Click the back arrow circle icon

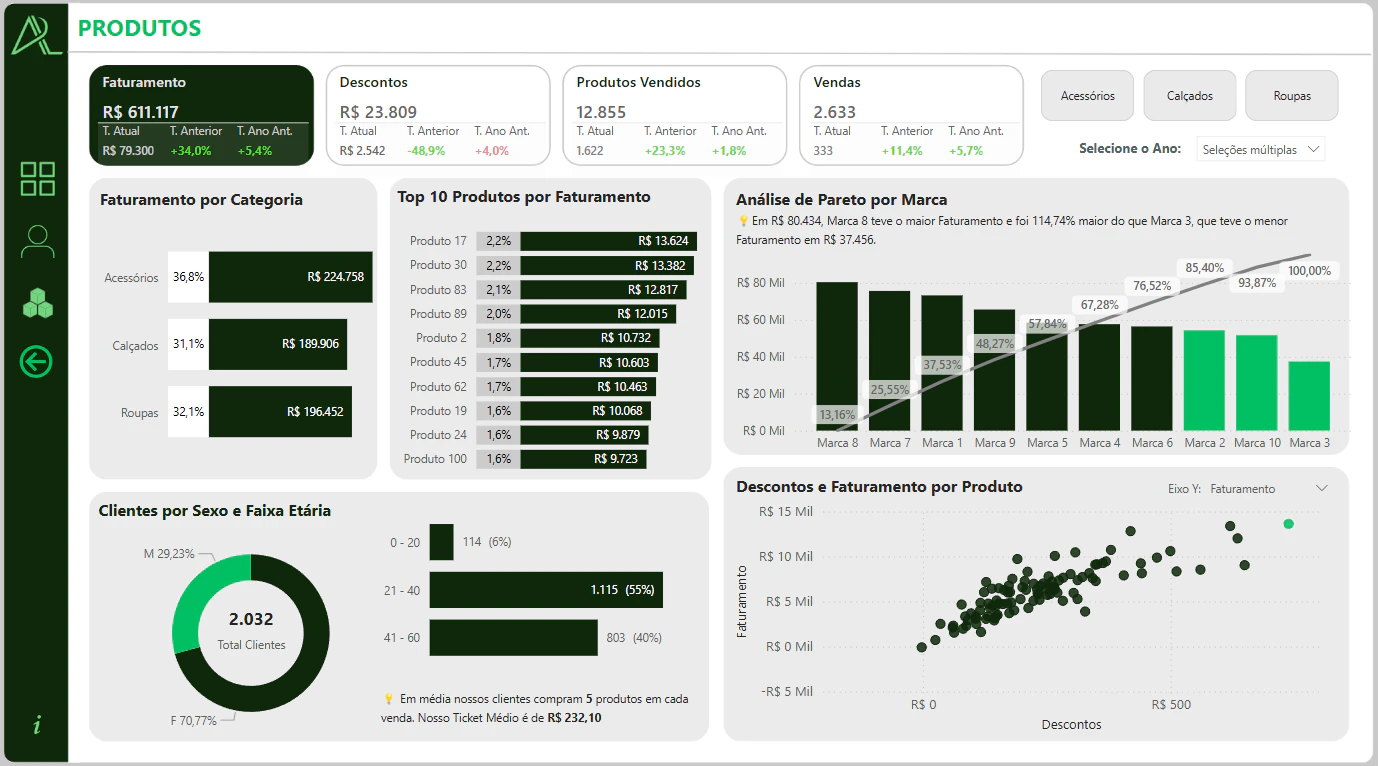coord(37,362)
